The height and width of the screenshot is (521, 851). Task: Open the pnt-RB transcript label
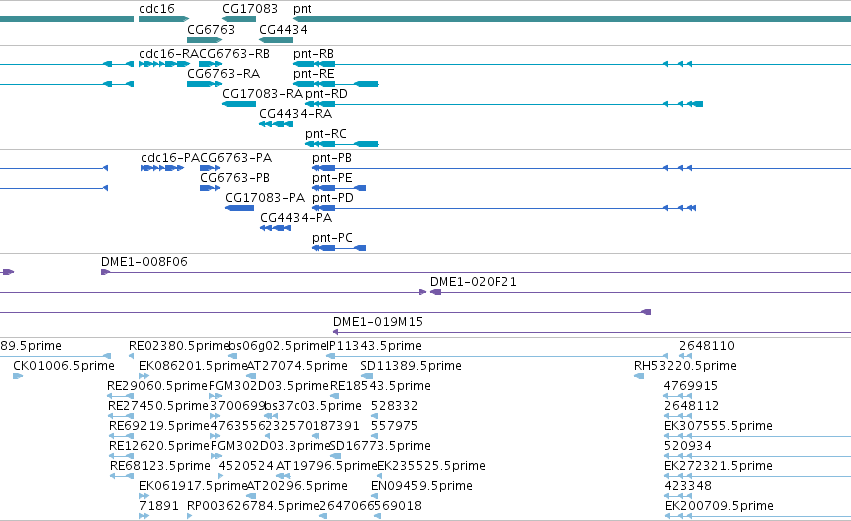(313, 54)
